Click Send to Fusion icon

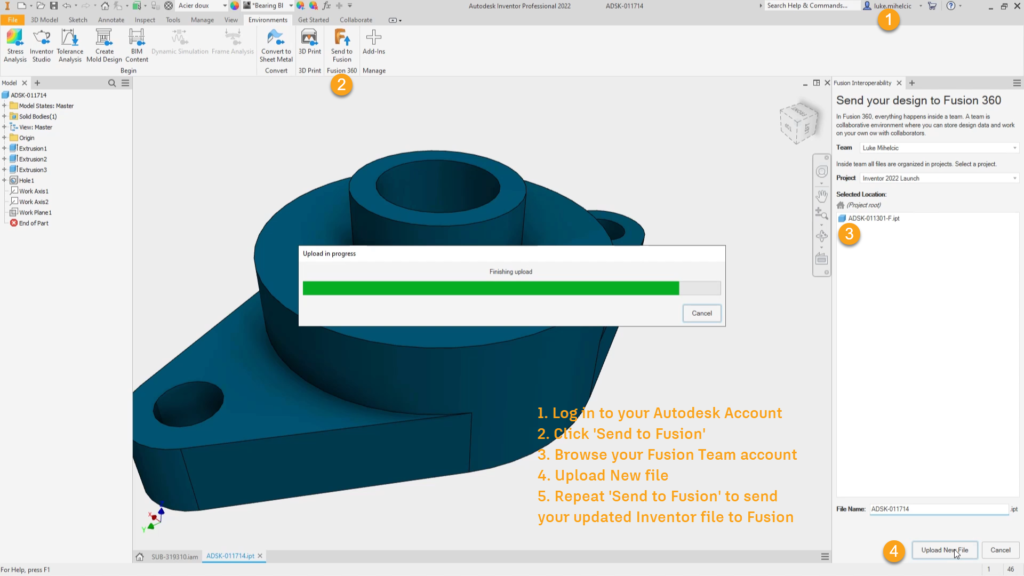coord(342,46)
